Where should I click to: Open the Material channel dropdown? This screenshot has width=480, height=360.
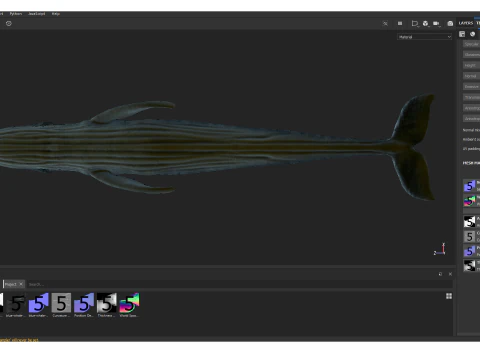(424, 37)
